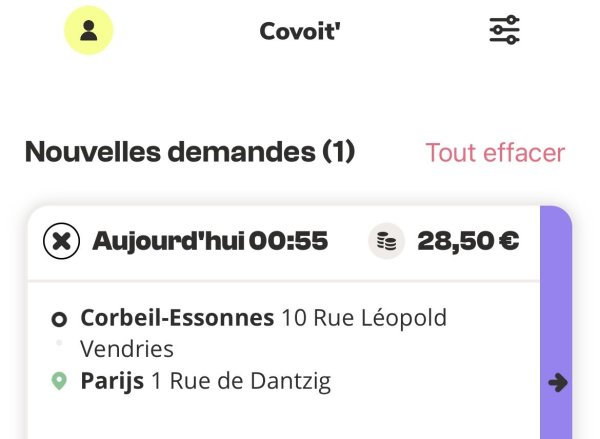Click the "1 Rue de Dantzig" address
600x439 pixels.
pyautogui.click(x=240, y=381)
